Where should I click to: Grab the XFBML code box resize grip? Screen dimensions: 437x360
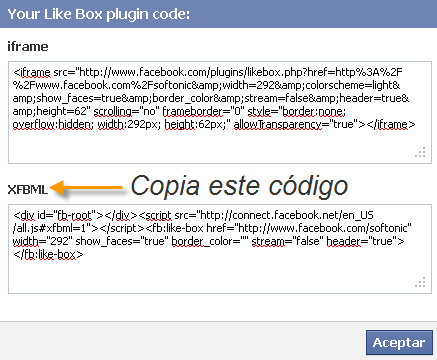coord(420,282)
